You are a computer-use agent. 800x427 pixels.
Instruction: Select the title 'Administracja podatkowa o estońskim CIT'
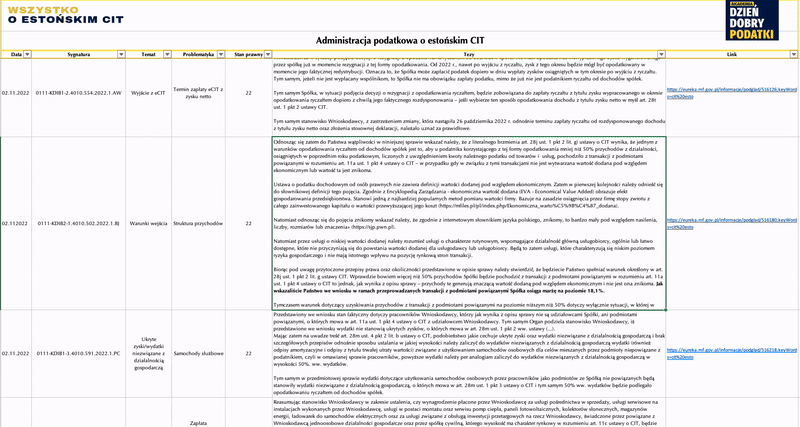pyautogui.click(x=400, y=40)
